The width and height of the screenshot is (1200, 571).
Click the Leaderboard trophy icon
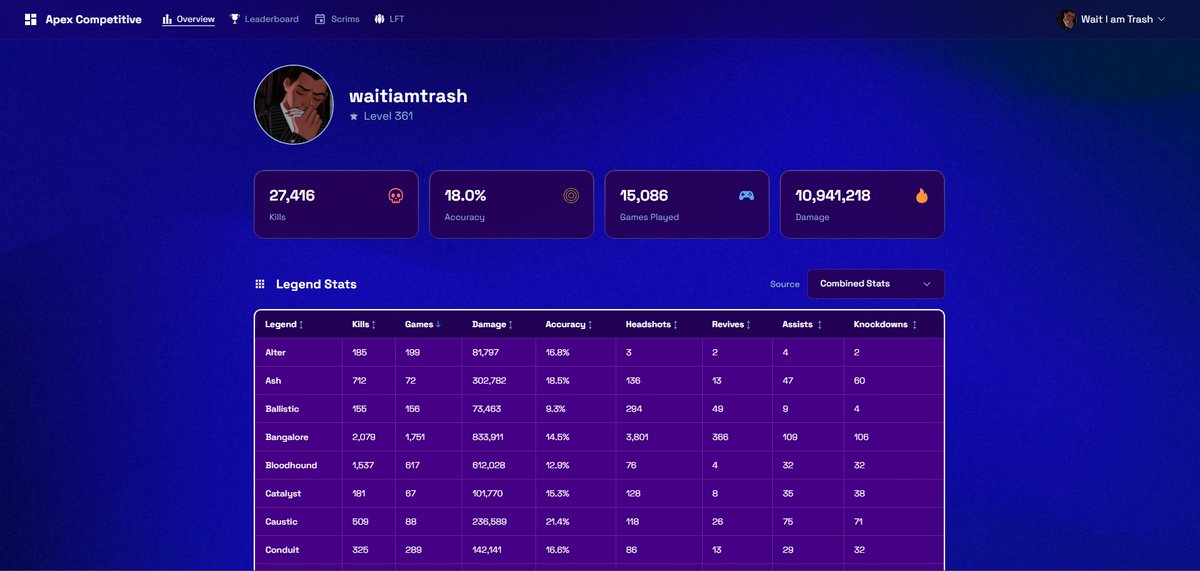(235, 19)
